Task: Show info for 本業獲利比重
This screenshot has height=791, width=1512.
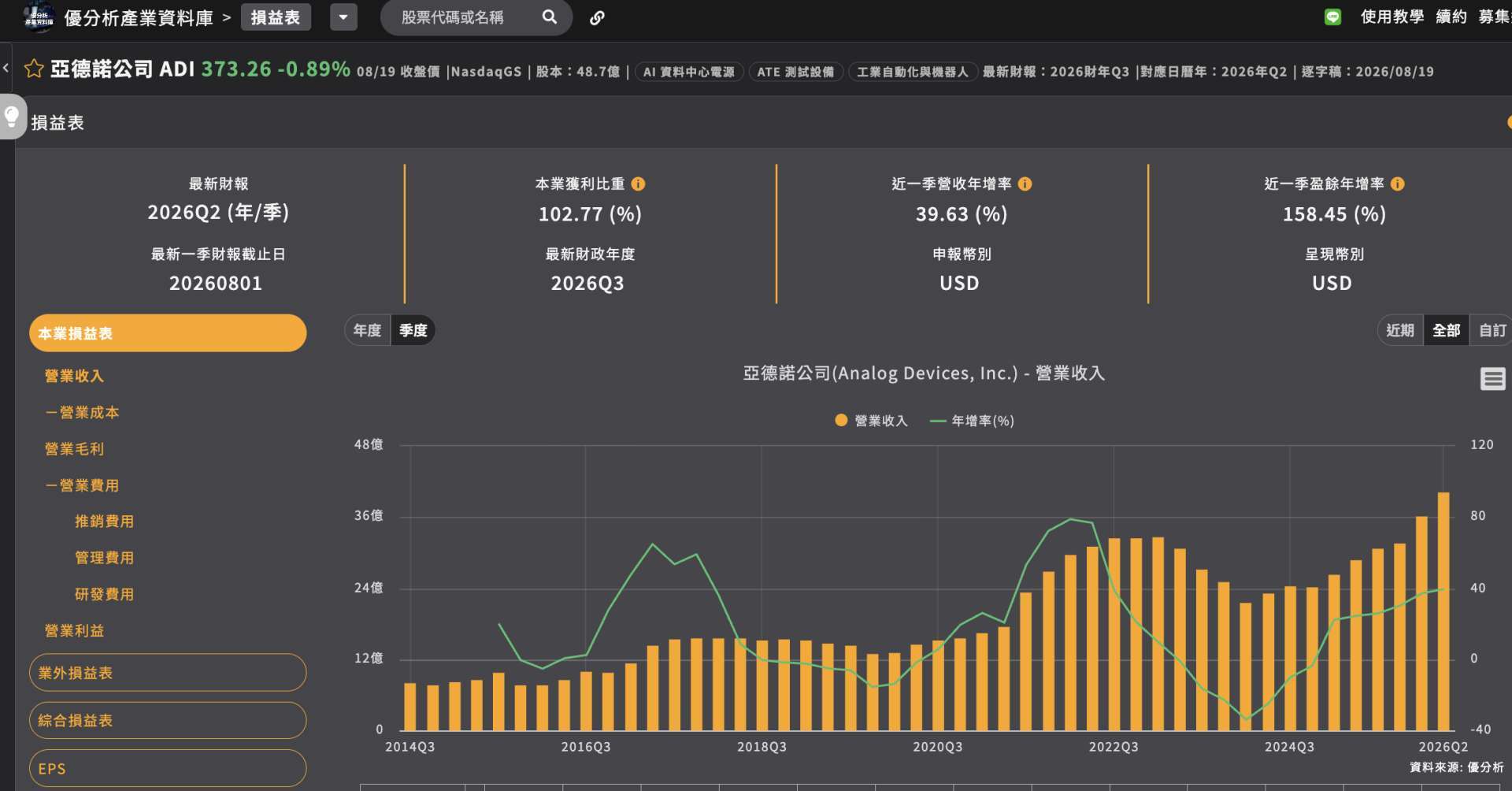Action: click(x=639, y=184)
